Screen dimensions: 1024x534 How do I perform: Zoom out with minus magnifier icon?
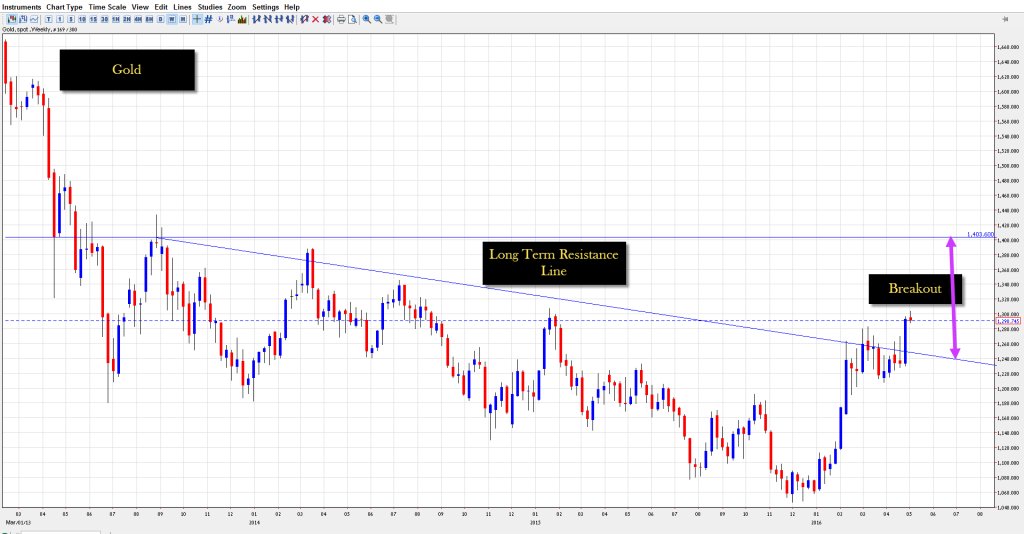(377, 20)
